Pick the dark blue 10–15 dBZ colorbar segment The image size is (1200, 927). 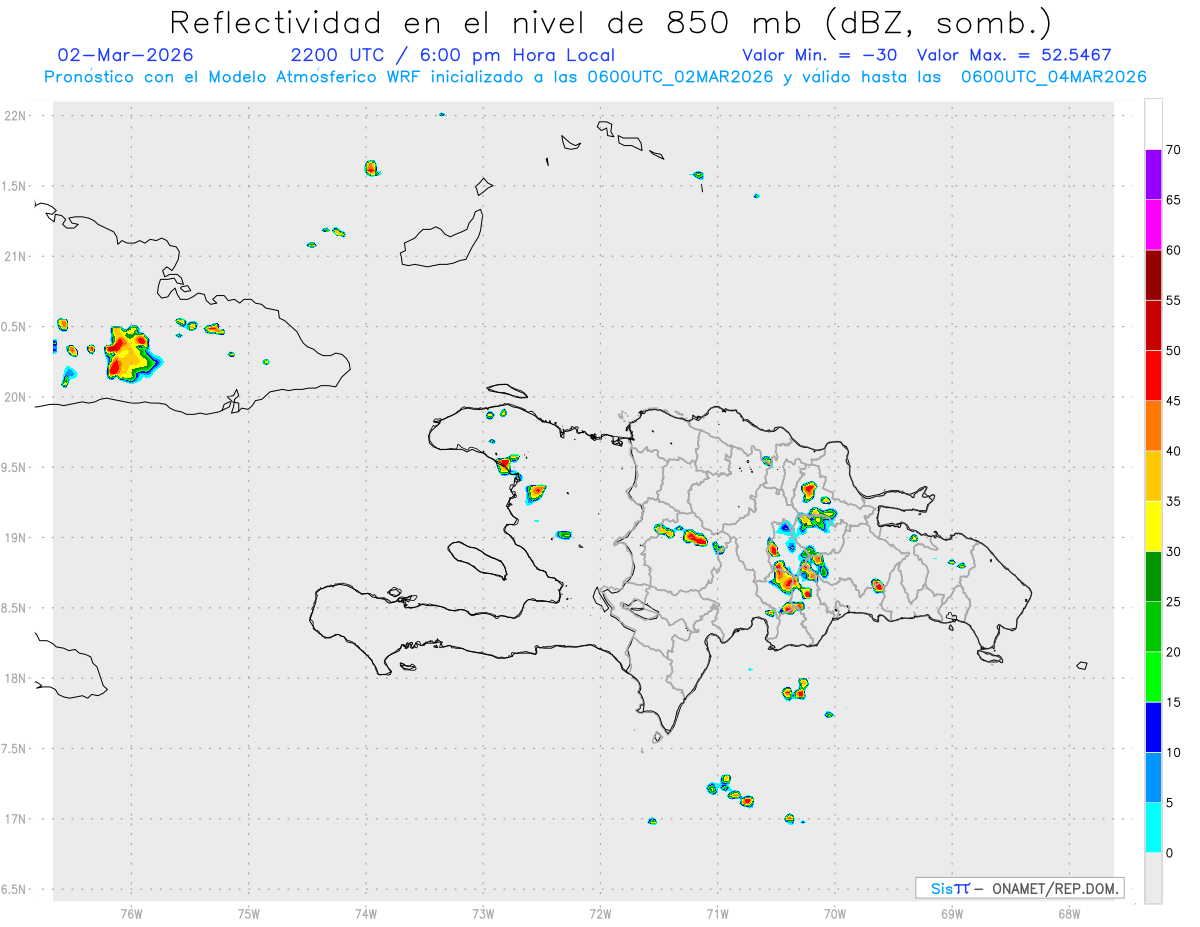point(1153,727)
